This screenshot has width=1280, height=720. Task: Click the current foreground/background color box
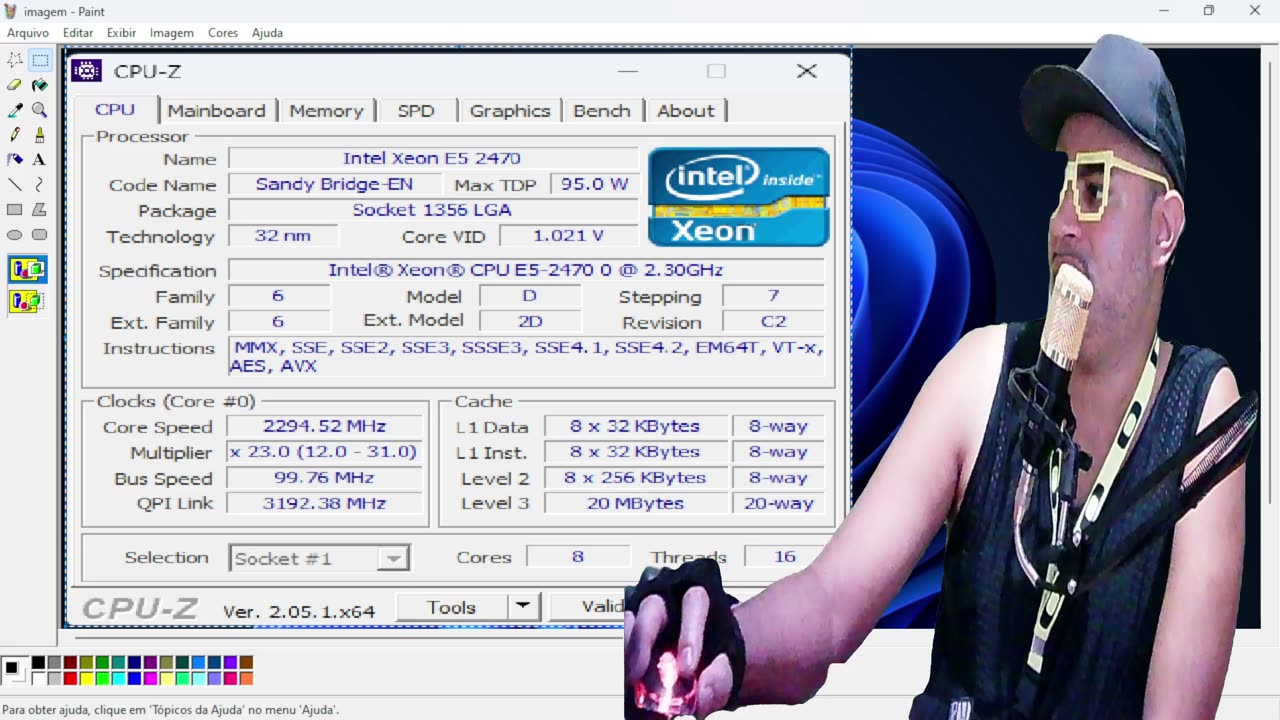(14, 670)
